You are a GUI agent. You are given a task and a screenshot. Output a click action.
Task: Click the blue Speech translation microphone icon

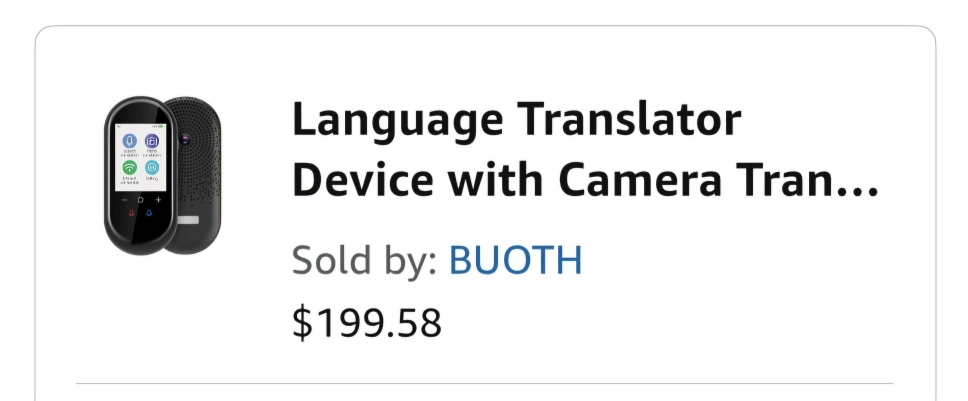130,141
